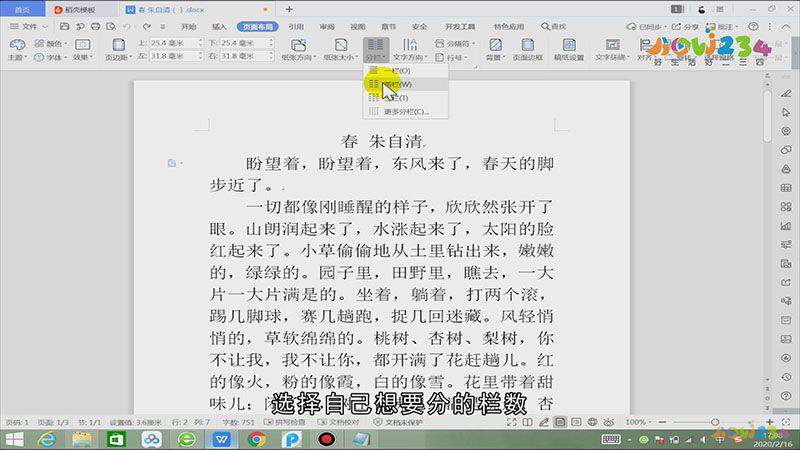Select Two columns (两栏) option

(x=406, y=84)
